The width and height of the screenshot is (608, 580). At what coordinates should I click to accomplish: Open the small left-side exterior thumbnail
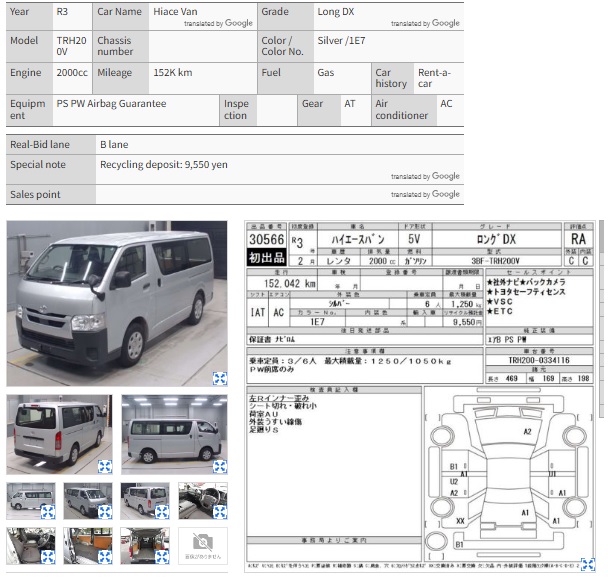[31, 501]
